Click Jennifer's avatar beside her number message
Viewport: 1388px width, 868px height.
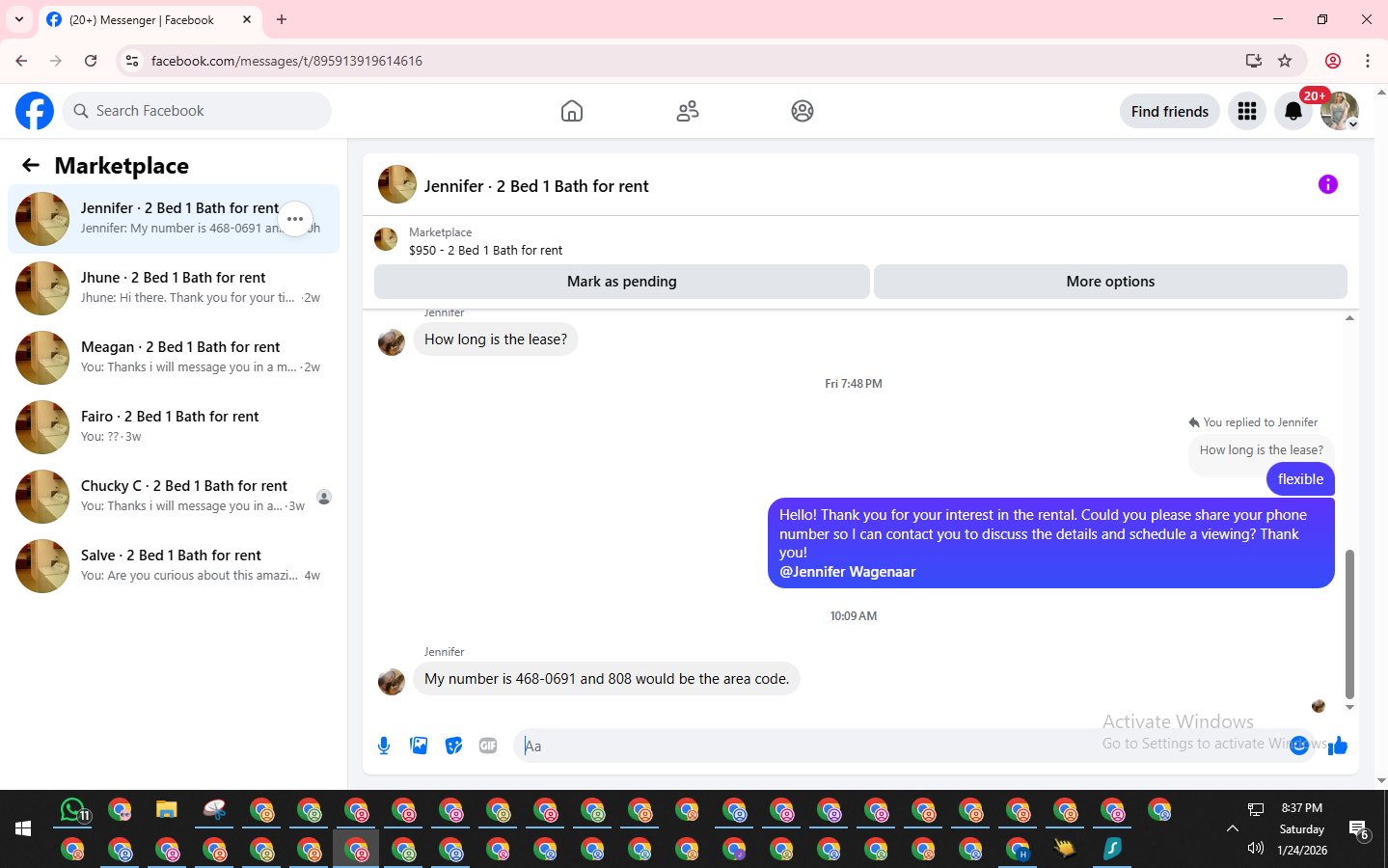coord(392,682)
